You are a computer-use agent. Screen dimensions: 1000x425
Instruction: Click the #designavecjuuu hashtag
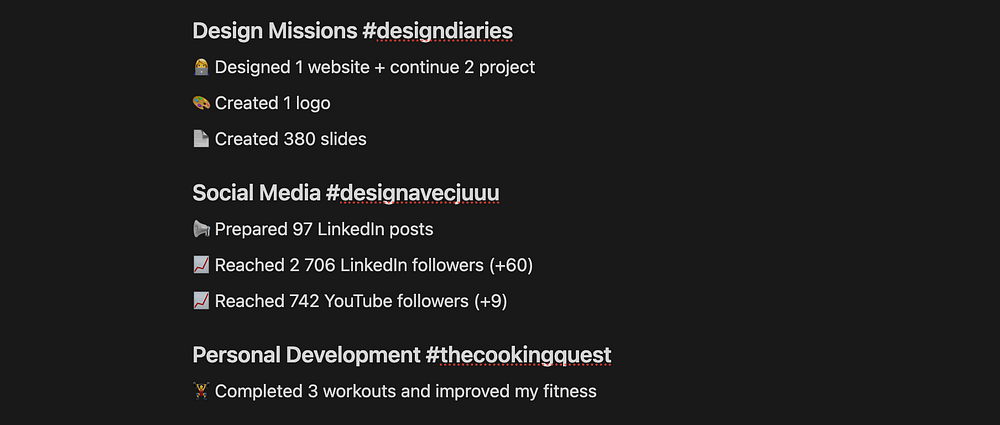click(412, 192)
